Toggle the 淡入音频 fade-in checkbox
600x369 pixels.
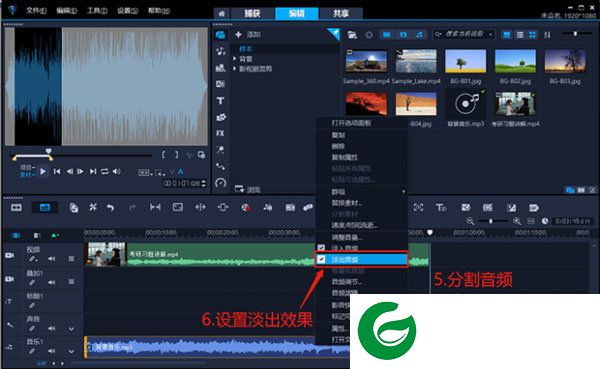[x=321, y=248]
